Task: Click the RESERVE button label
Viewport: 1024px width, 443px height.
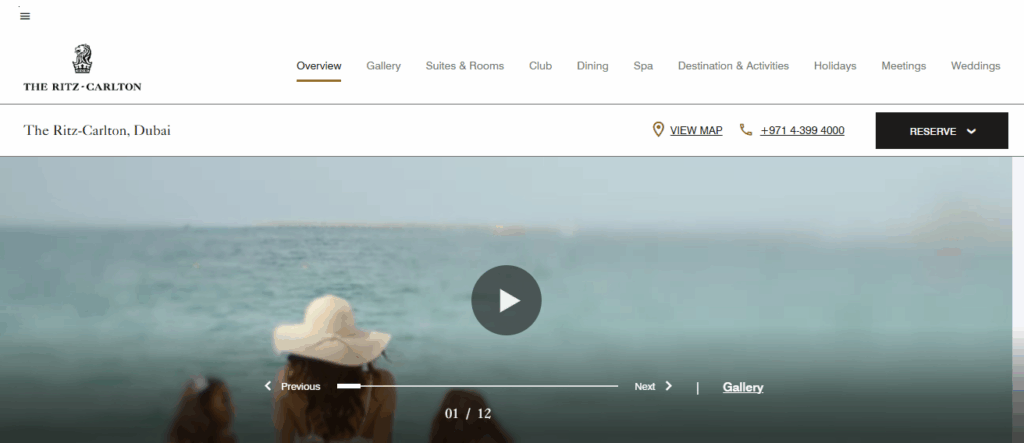Action: (933, 131)
